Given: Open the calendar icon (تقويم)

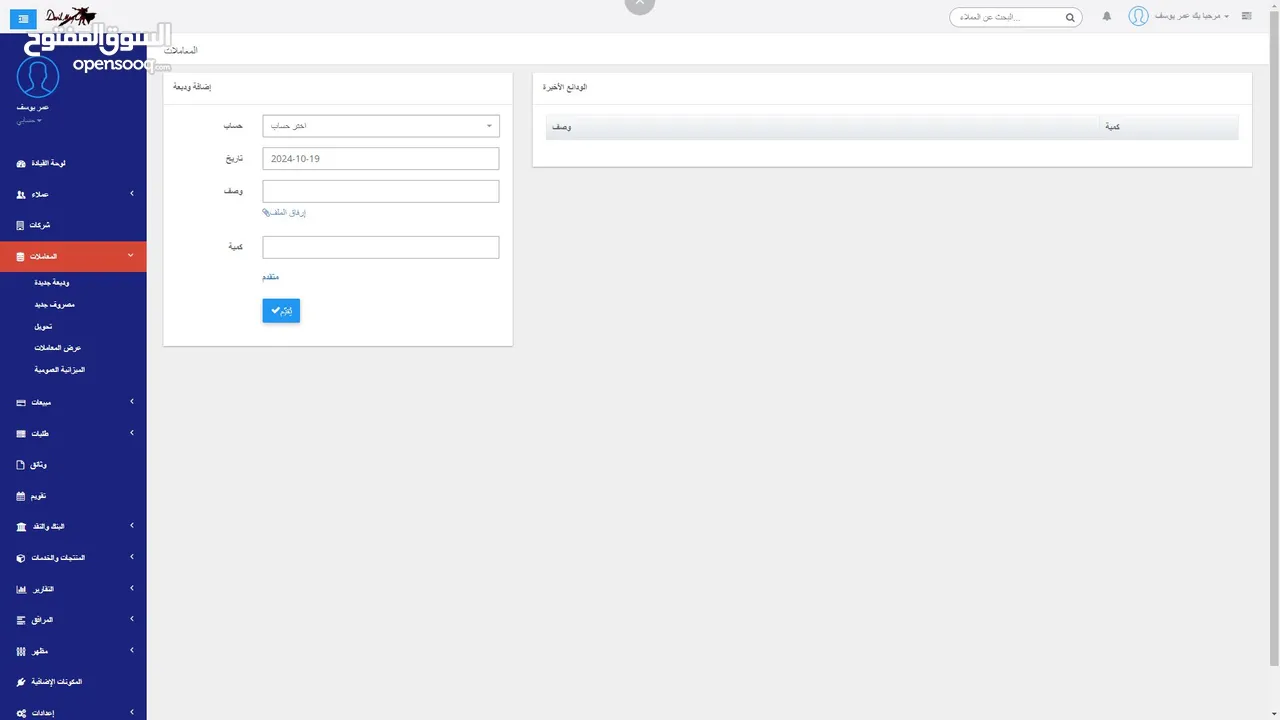Looking at the screenshot, I should coord(21,496).
